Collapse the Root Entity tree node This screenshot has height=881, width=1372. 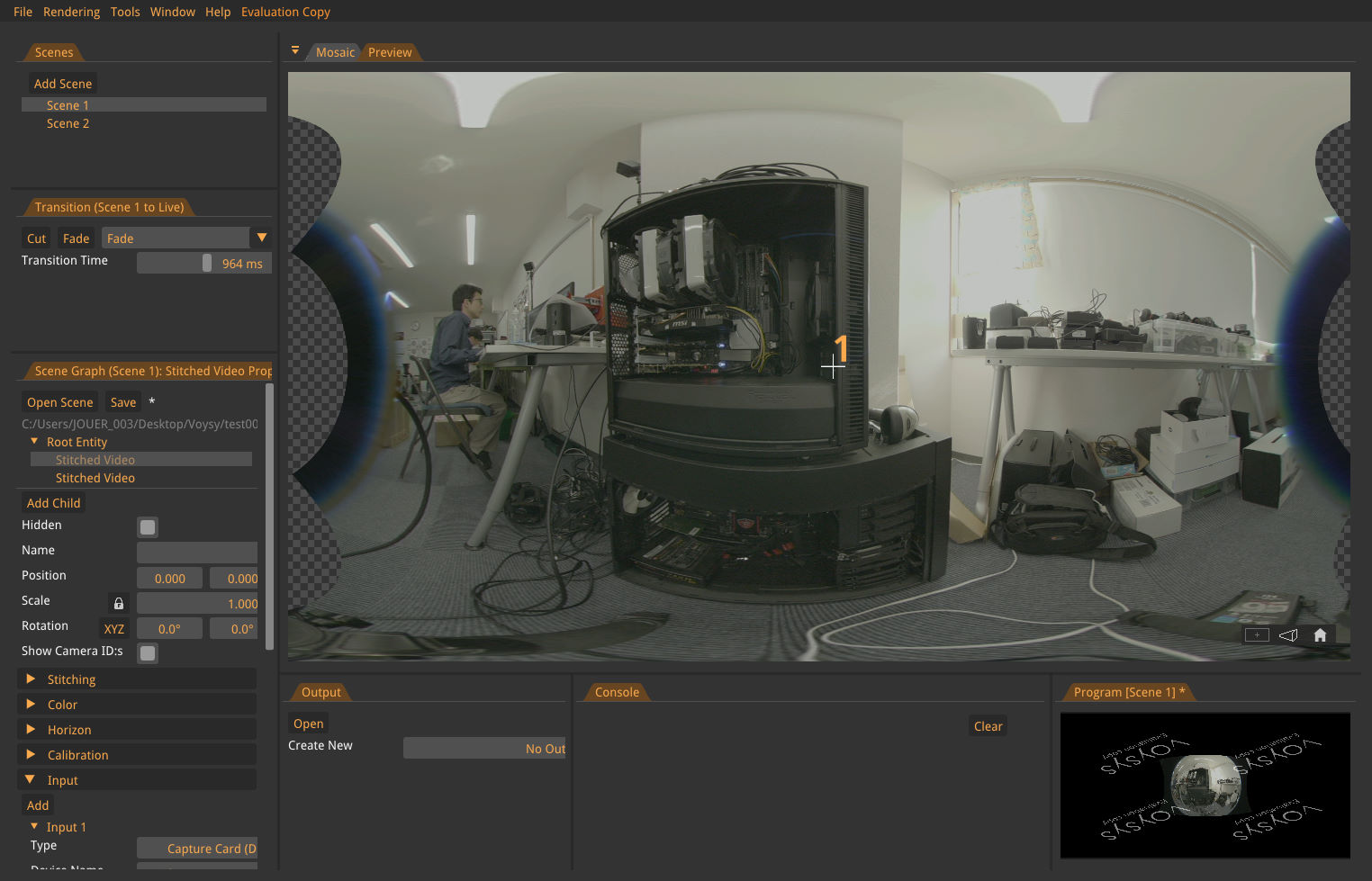[34, 442]
